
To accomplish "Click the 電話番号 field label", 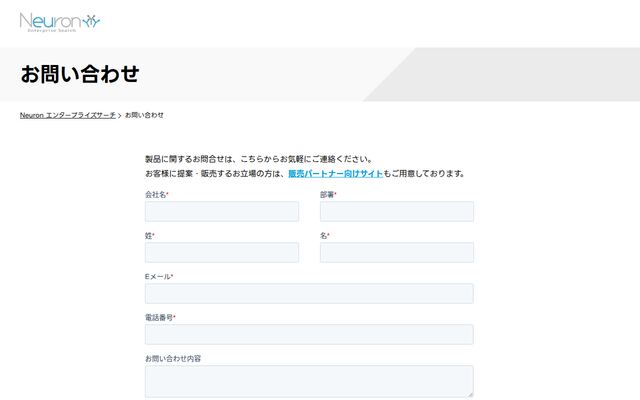I will click(159, 318).
